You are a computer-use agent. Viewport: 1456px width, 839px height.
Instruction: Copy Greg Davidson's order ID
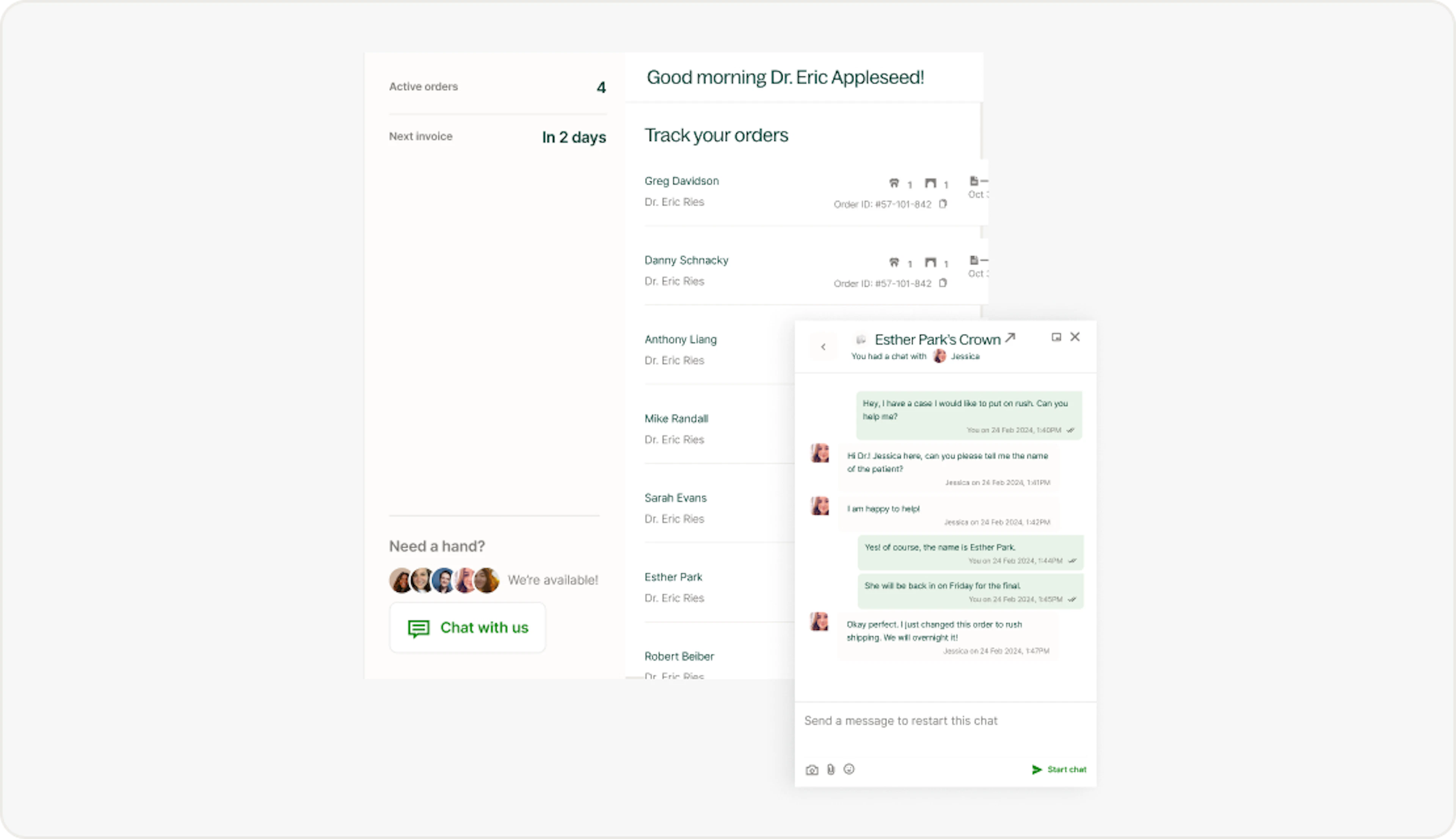[943, 204]
